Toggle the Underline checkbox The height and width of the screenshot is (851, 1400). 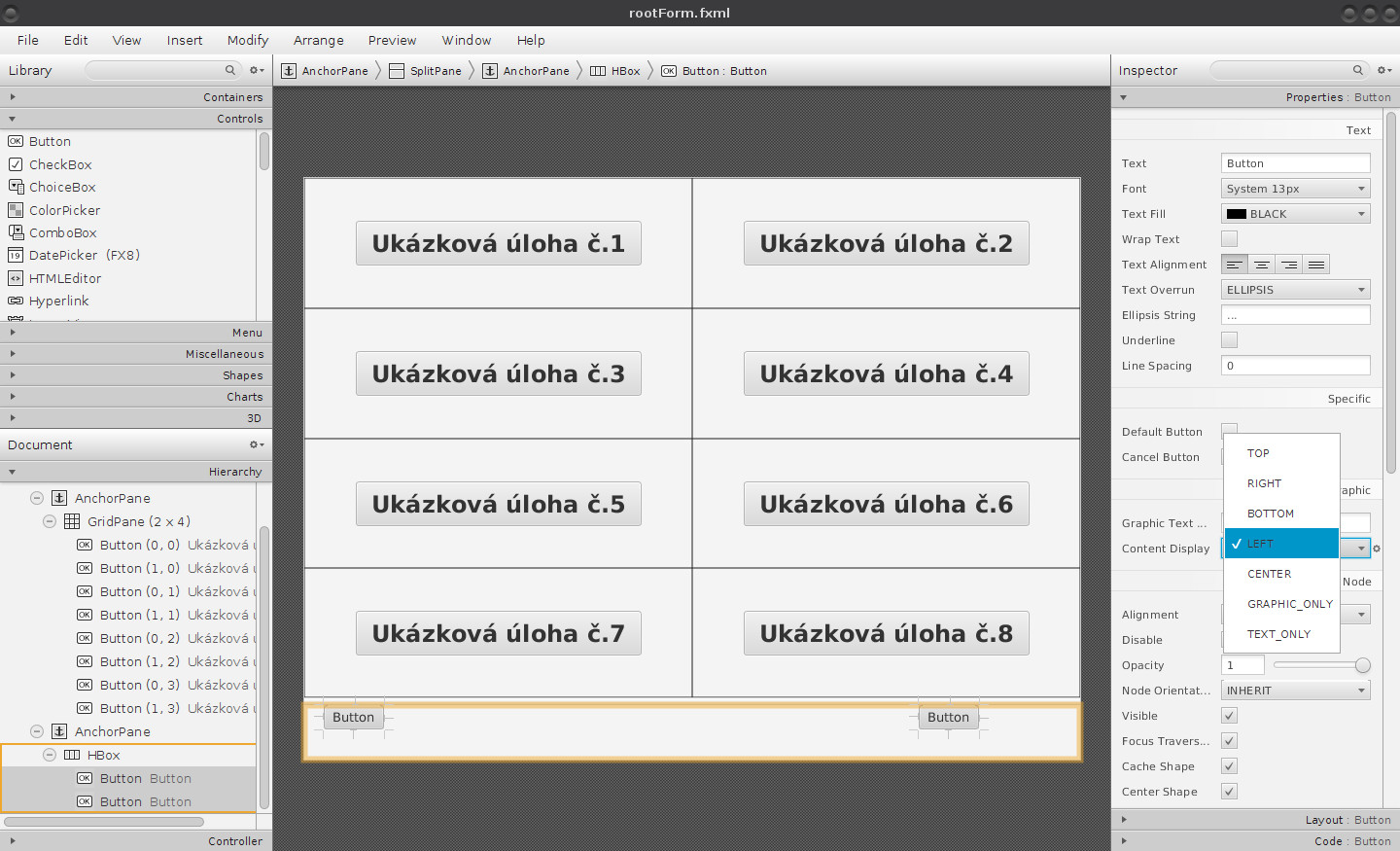point(1229,339)
